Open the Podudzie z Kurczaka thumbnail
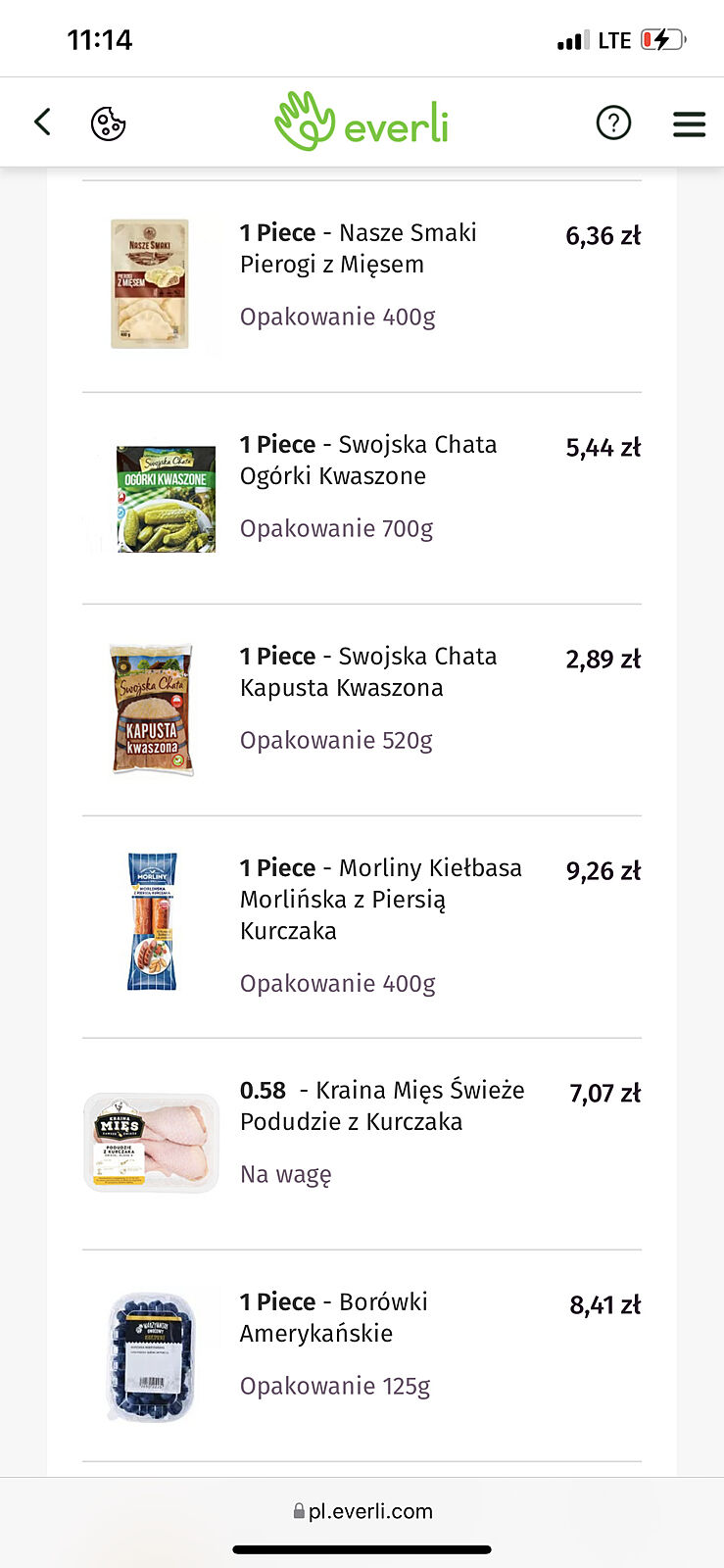724x1568 pixels. (x=151, y=1142)
